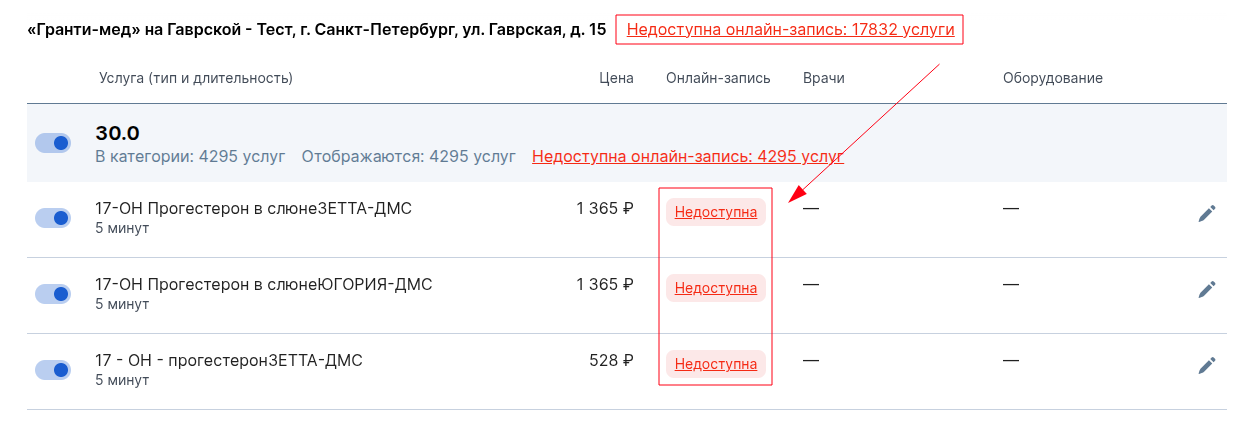The height and width of the screenshot is (421, 1259).
Task: Disable the Прогестерон в слюнеЮГОРИЯ-ДМС toggle
Action: [x=53, y=293]
